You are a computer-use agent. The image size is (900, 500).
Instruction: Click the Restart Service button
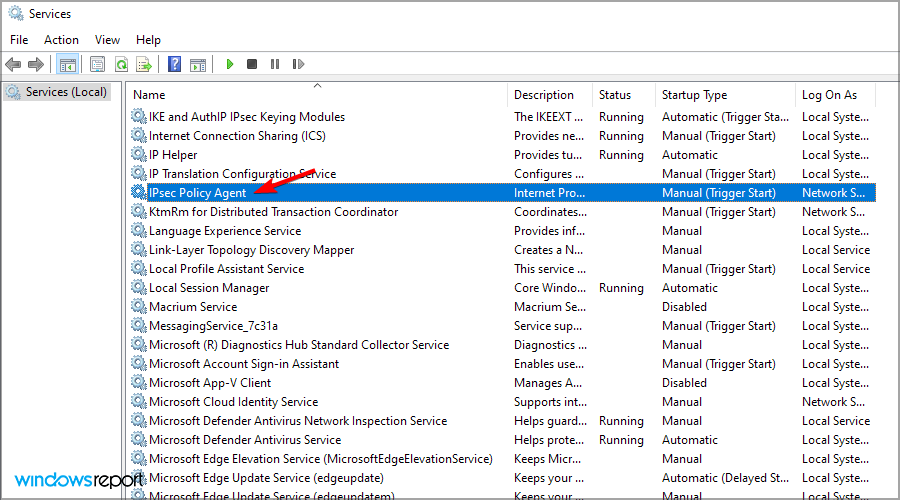(x=298, y=64)
